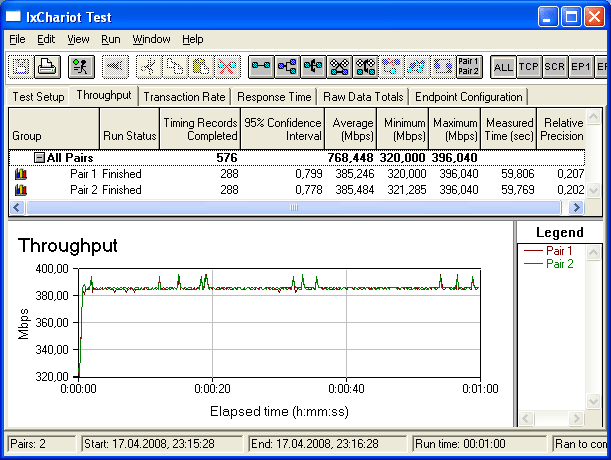Click the Run time status bar field
Viewport: 611px width, 460px height.
[479, 444]
